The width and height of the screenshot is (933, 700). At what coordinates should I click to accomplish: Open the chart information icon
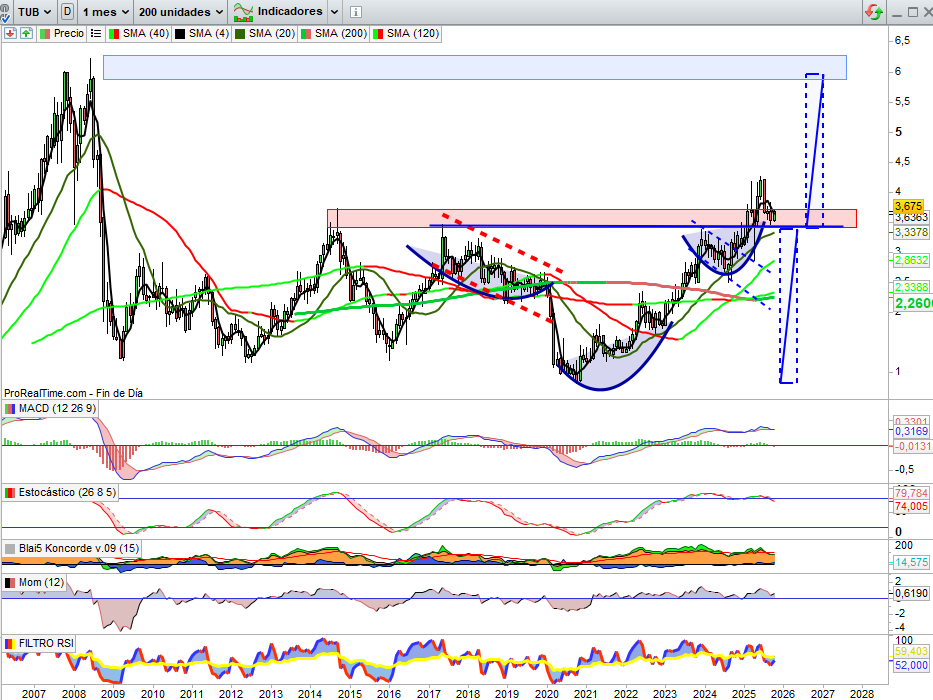pos(357,12)
